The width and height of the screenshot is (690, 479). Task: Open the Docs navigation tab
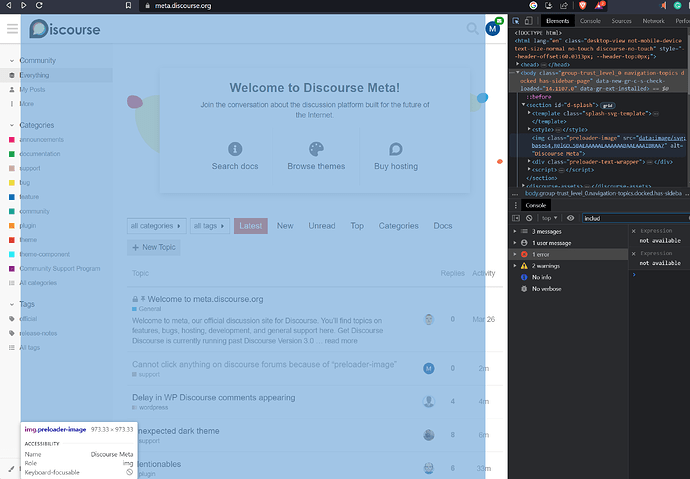pos(443,226)
